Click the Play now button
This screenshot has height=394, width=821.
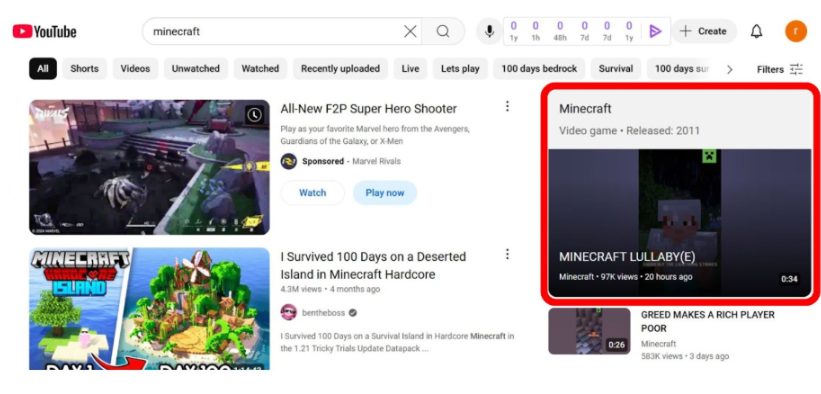tap(385, 193)
